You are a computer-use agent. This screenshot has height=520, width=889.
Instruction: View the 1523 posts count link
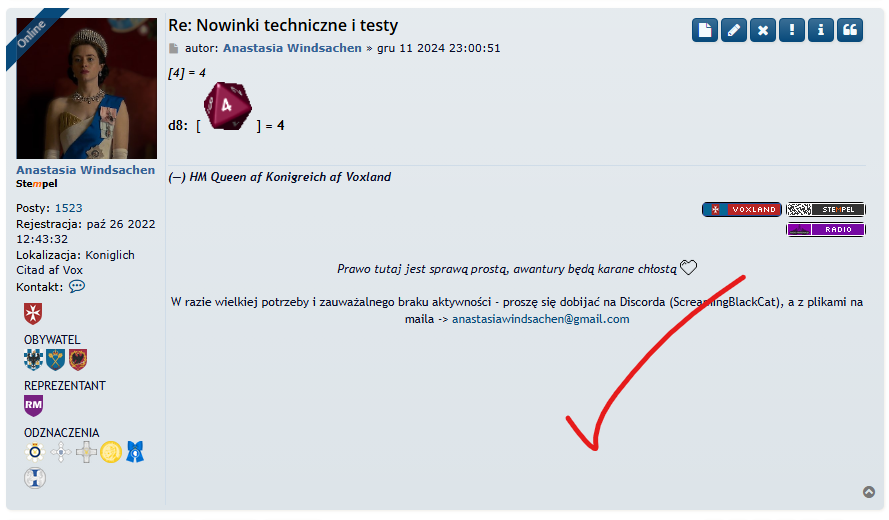click(x=69, y=208)
